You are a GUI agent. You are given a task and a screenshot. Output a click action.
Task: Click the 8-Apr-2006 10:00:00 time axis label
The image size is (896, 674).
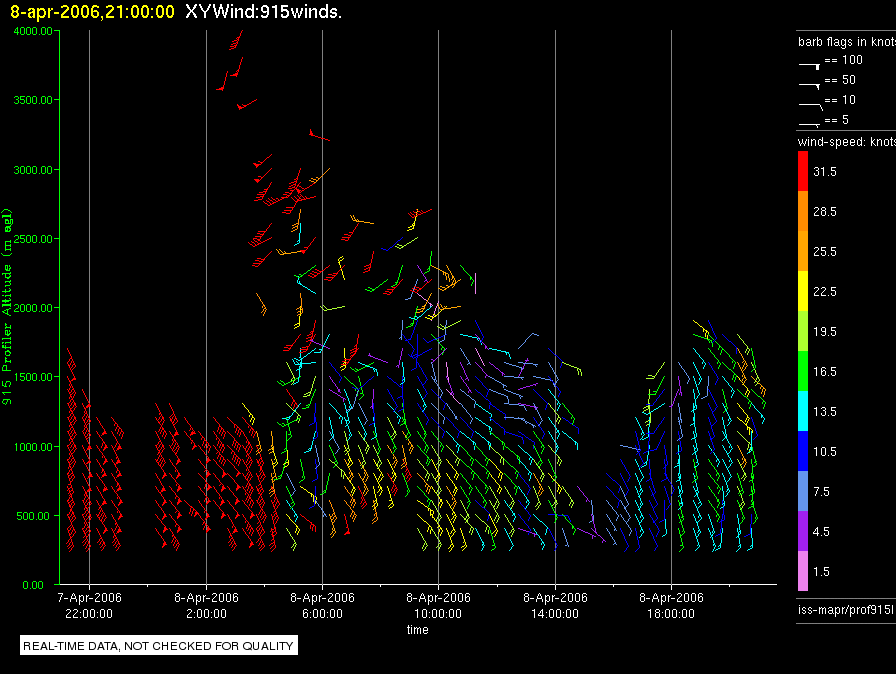438,604
